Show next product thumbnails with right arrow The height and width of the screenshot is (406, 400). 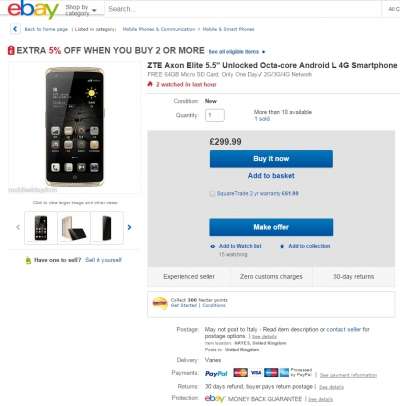pyautogui.click(x=129, y=227)
